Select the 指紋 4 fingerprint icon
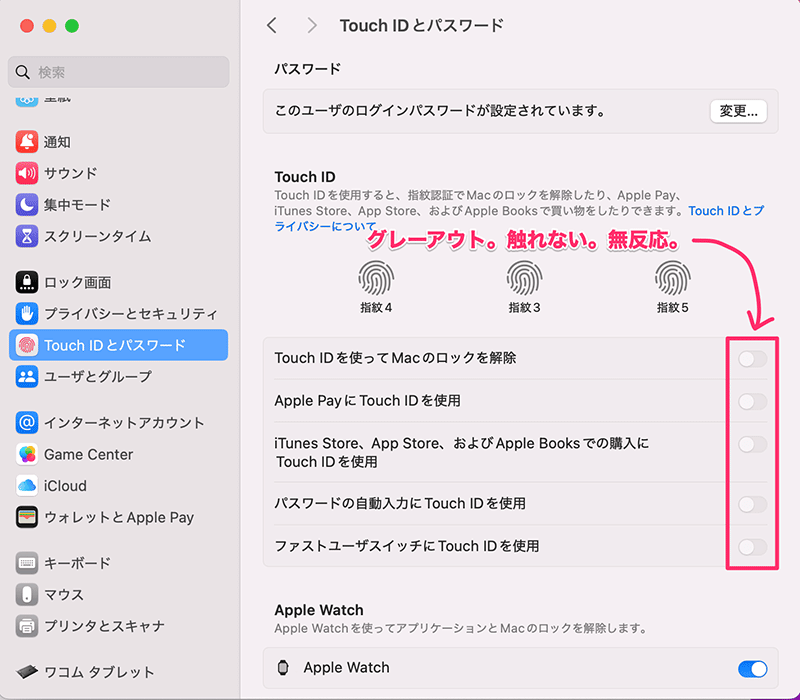This screenshot has width=800, height=700. point(376,278)
